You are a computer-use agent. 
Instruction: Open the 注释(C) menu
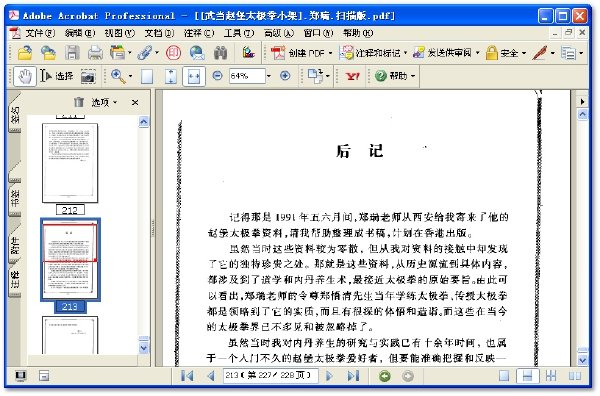tap(199, 33)
